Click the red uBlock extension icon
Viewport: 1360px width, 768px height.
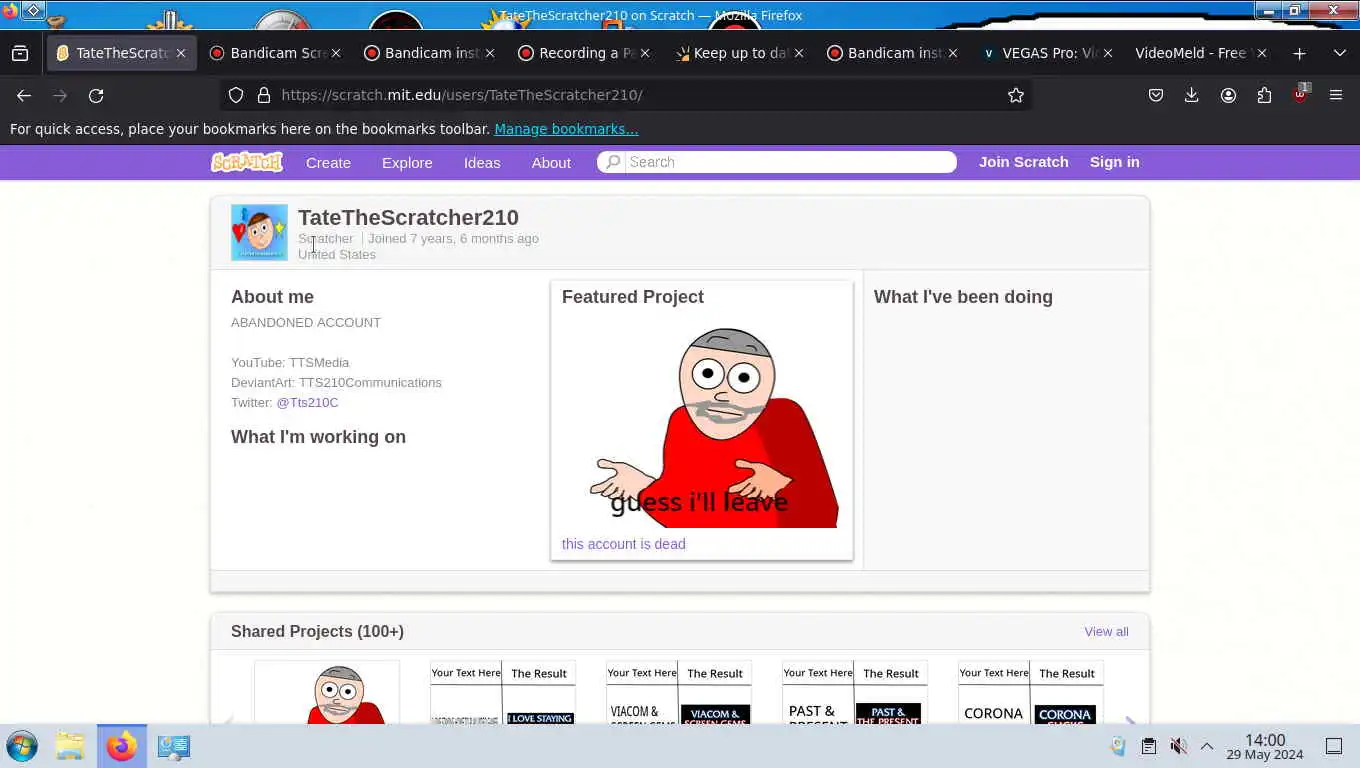[1300, 94]
